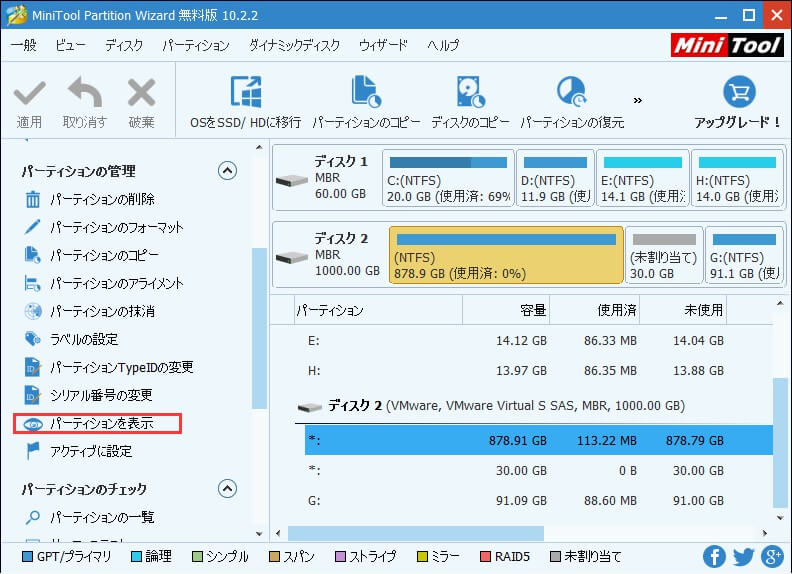The image size is (792, 574).
Task: Select the C:(NTFS) 20.0 GB partition block
Action: coord(448,178)
